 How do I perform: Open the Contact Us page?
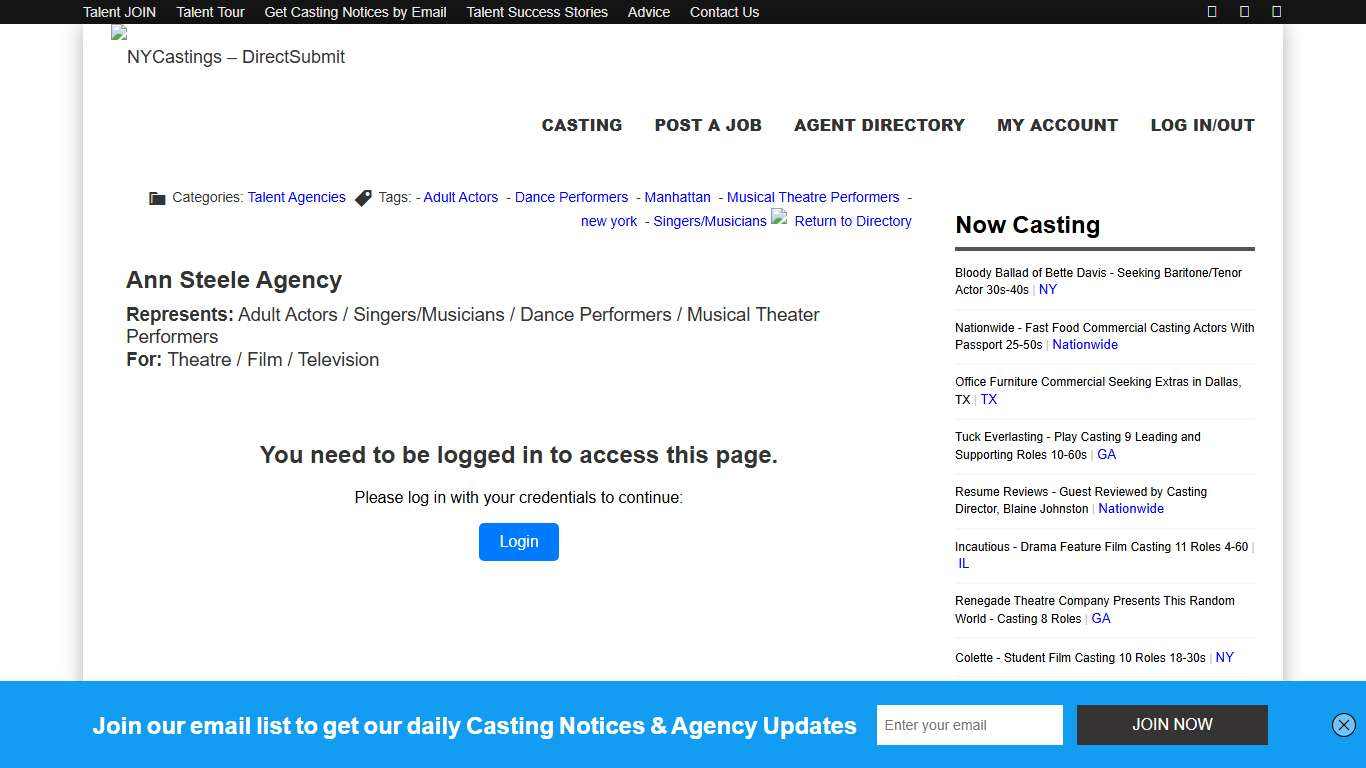tap(724, 11)
